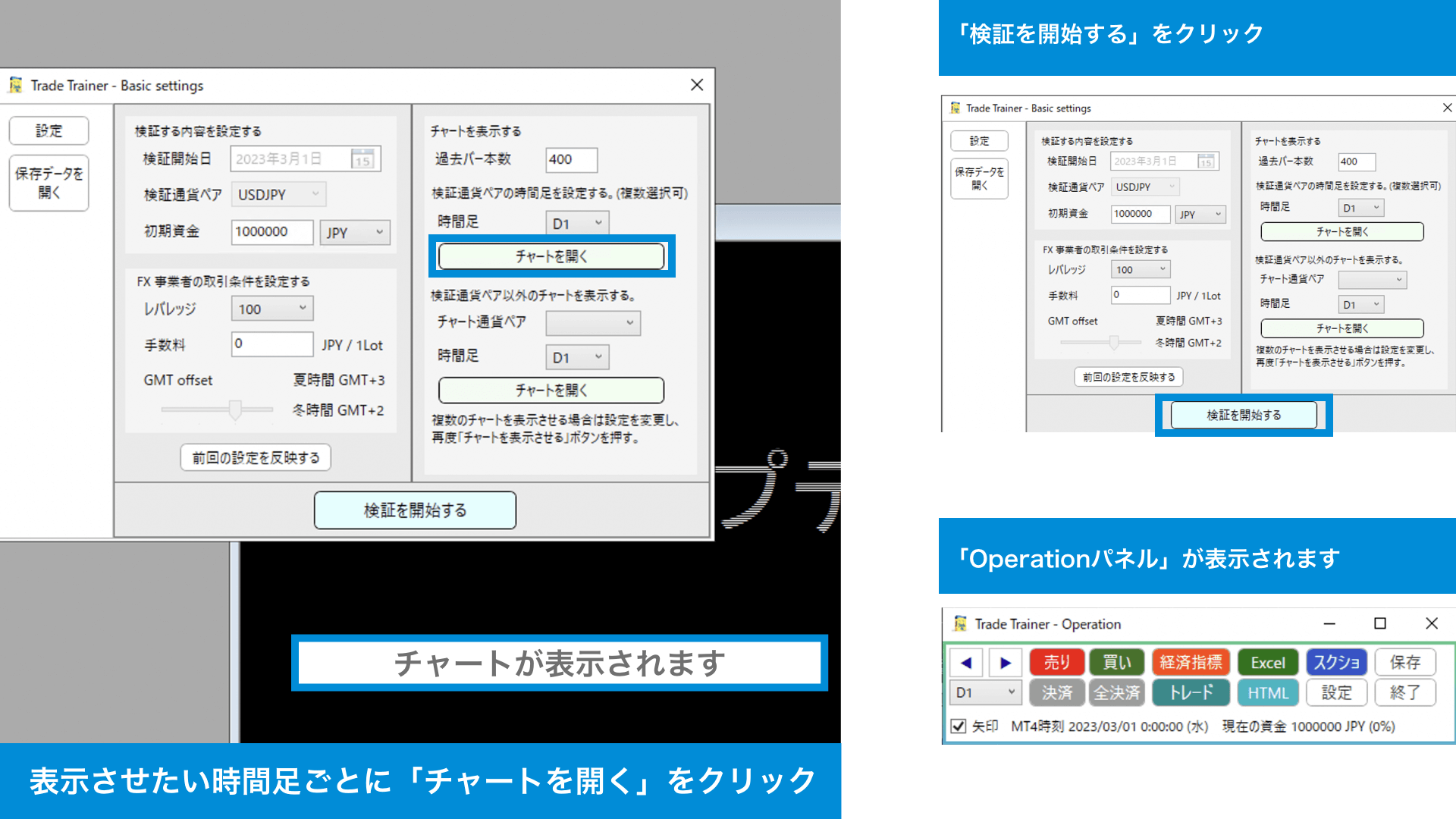Toggle the 矢印 checkbox

pyautogui.click(x=959, y=726)
